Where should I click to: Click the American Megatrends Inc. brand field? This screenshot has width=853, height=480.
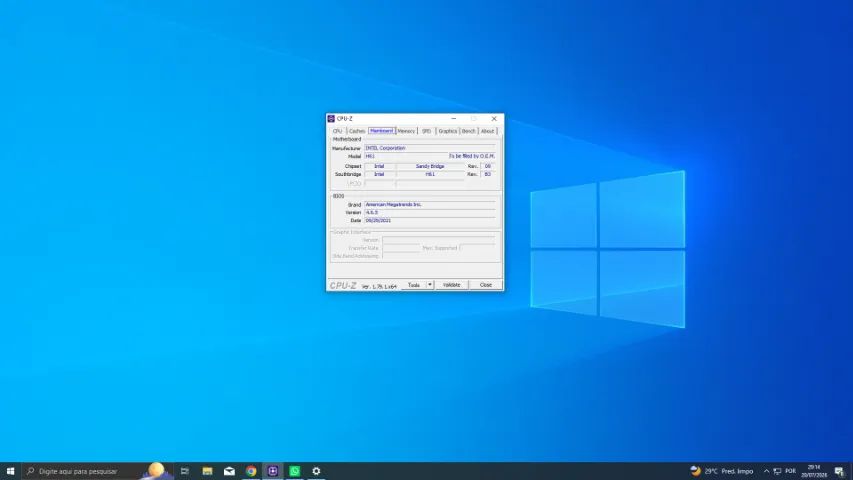(430, 205)
